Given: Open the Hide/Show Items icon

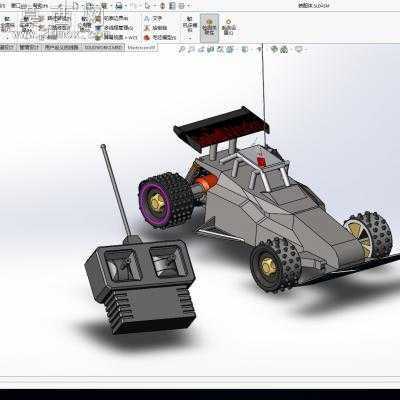Looking at the screenshot, I should pyautogui.click(x=260, y=50).
